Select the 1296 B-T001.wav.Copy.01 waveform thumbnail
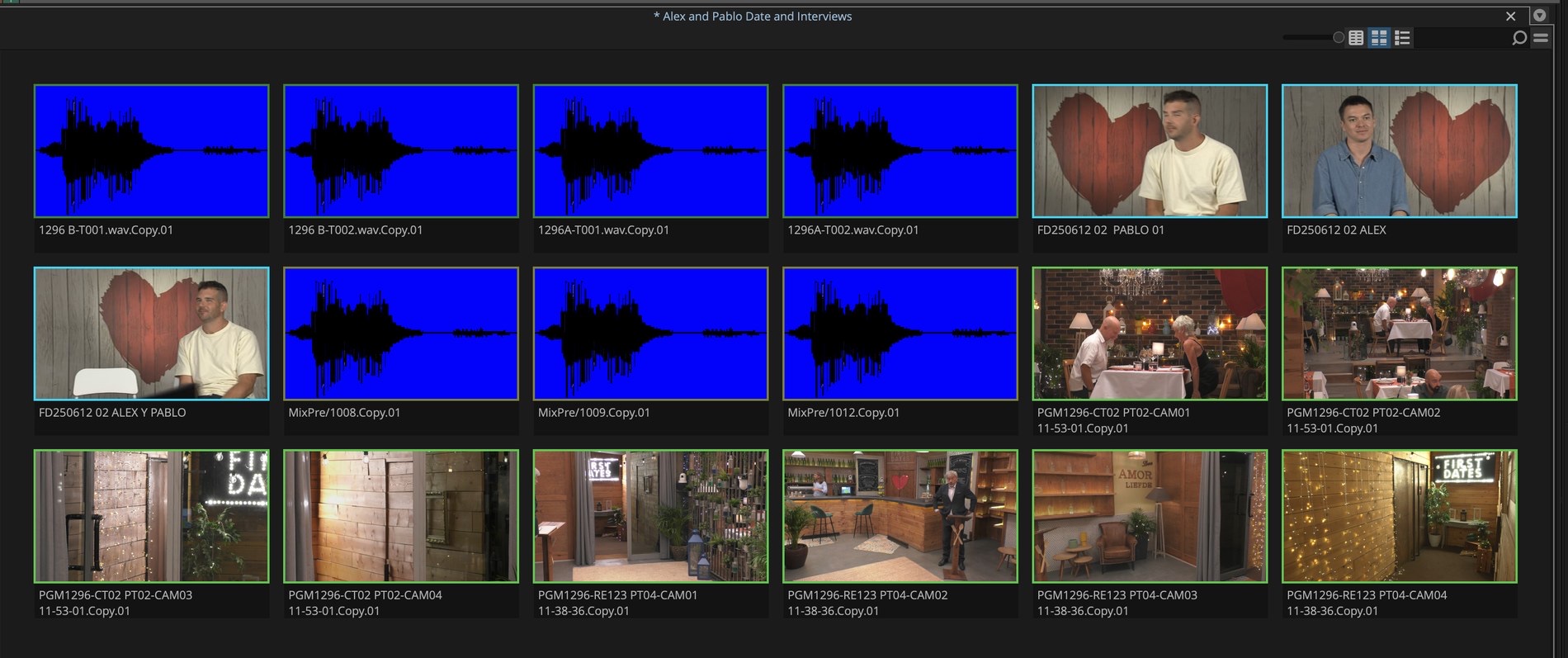This screenshot has width=1568, height=658. coord(152,151)
